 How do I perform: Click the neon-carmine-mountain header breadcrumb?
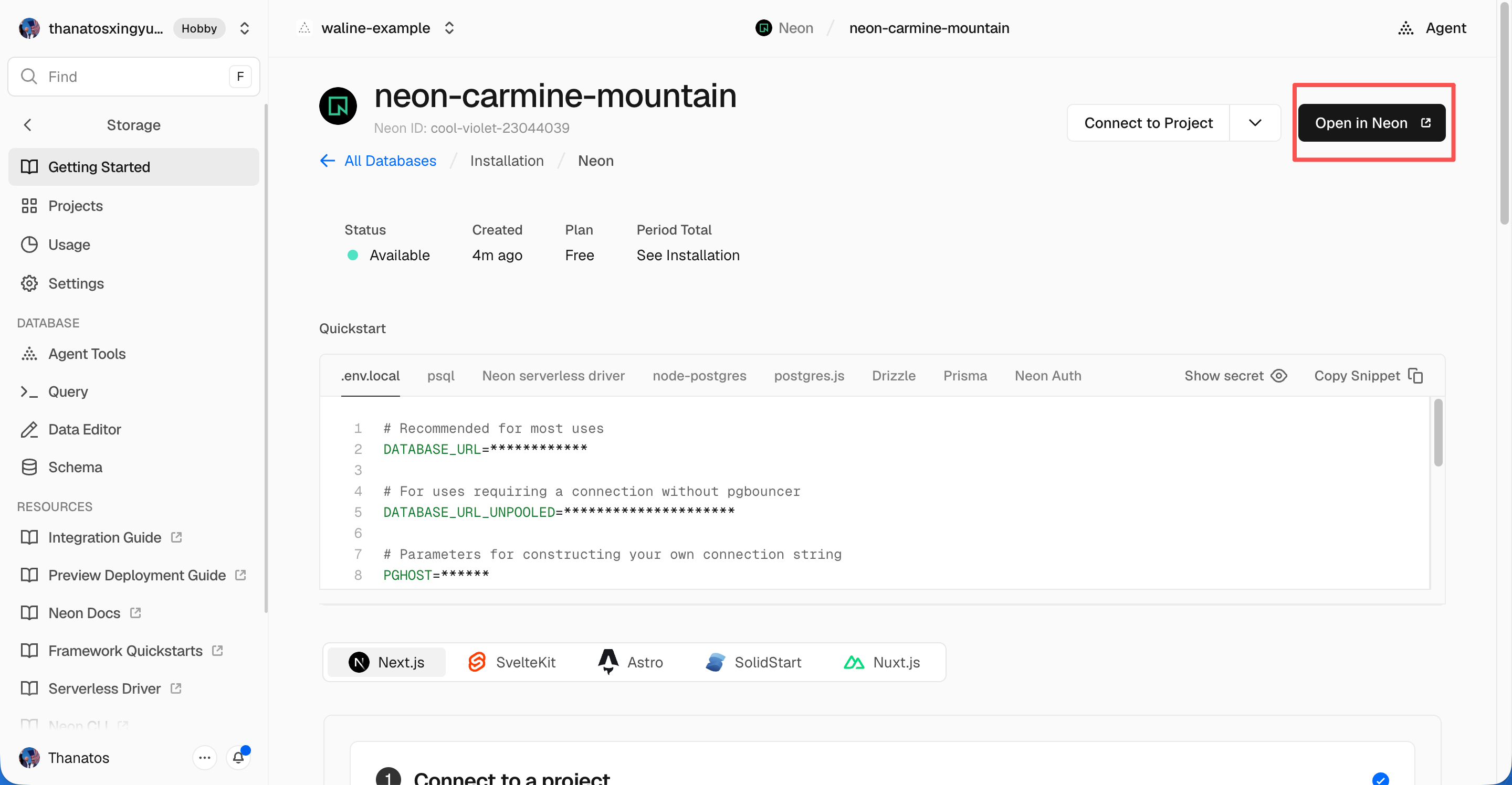point(929,28)
